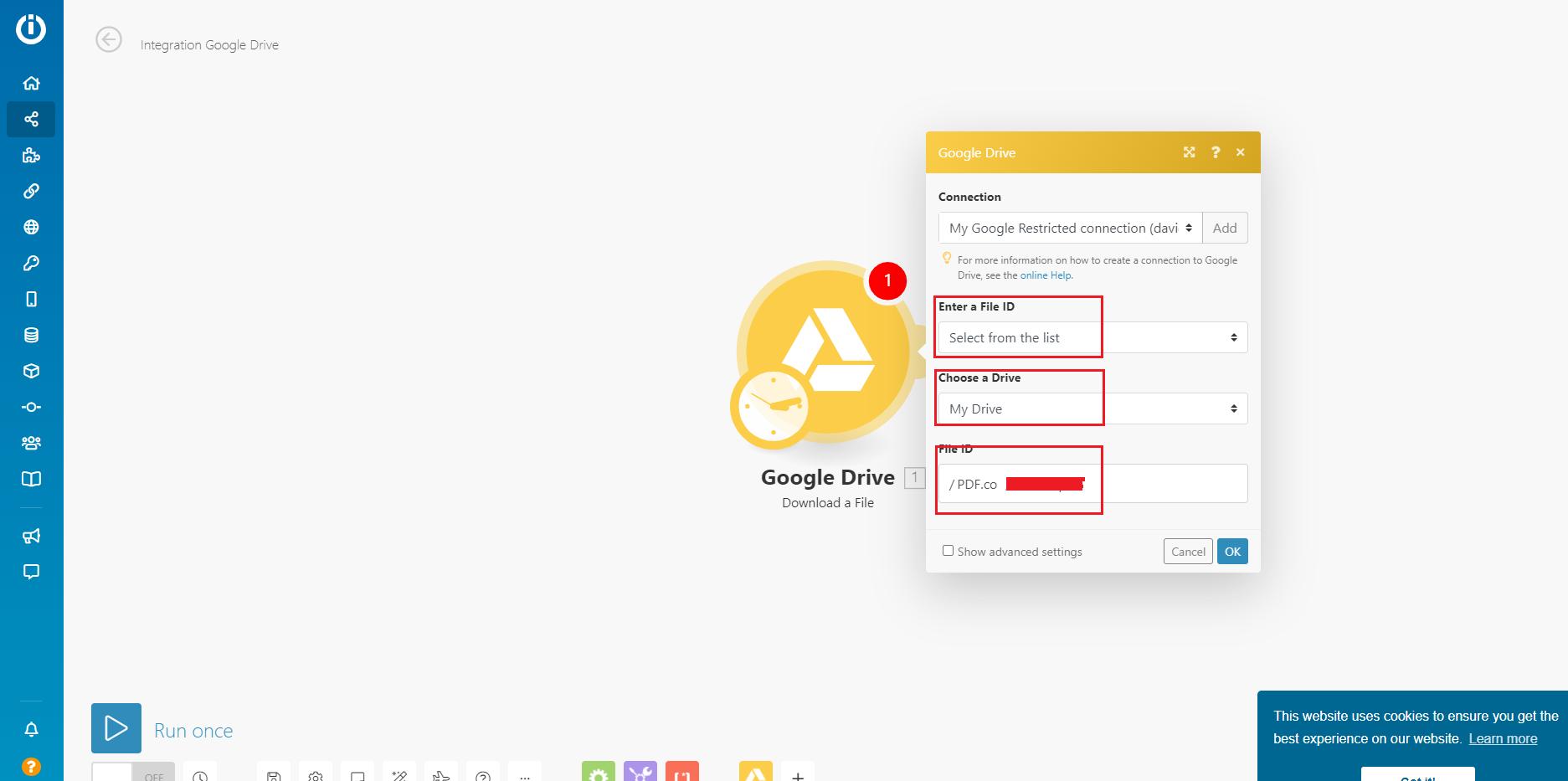Open help in the Google Drive dialog header
This screenshot has height=781, width=1568.
click(1216, 152)
